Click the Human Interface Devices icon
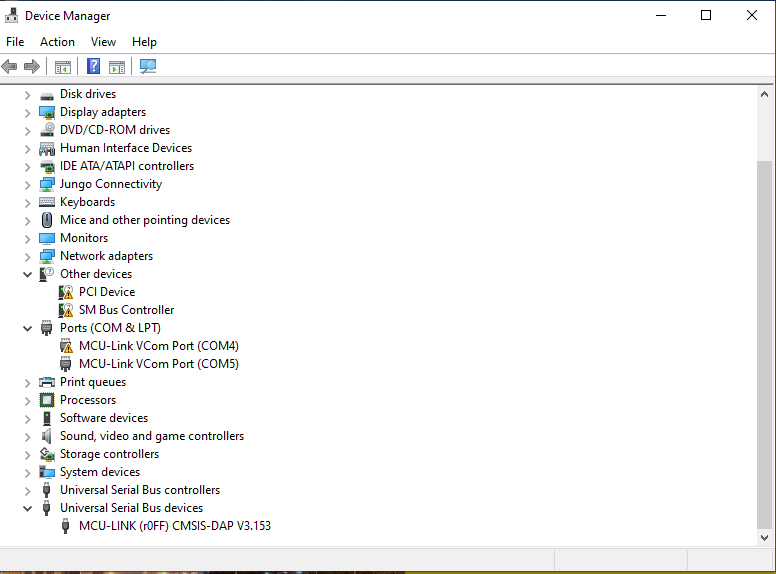 (x=47, y=148)
